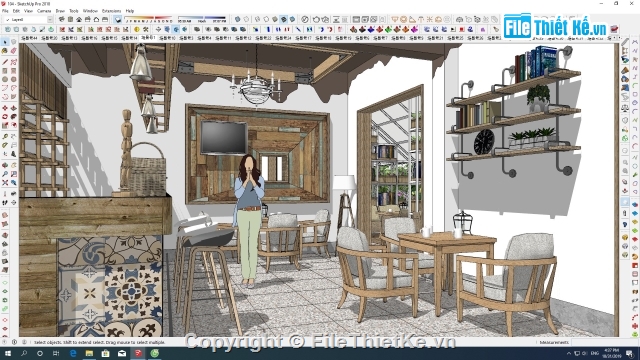Viewport: 640px width, 360px height.
Task: Open the Edit menu
Action: [x=16, y=11]
